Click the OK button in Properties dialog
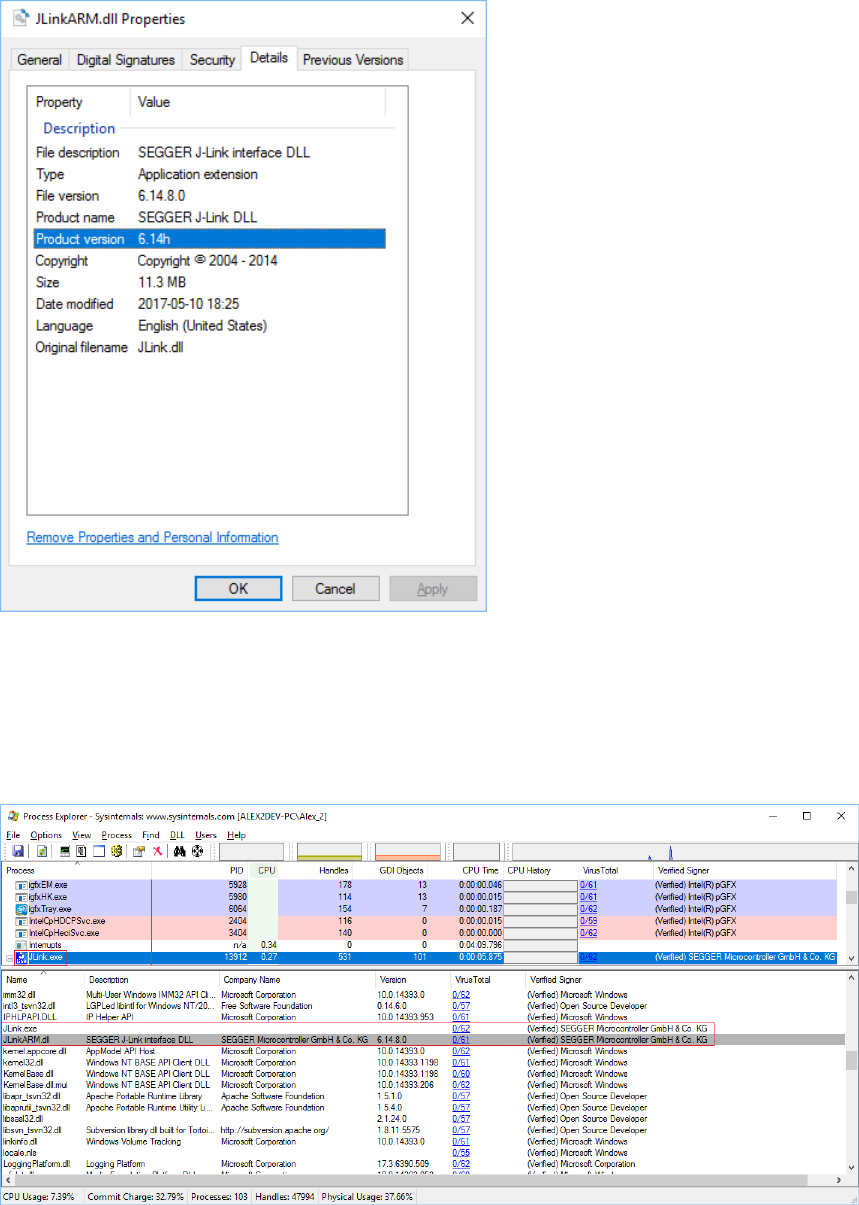The image size is (859, 1205). pyautogui.click(x=238, y=588)
